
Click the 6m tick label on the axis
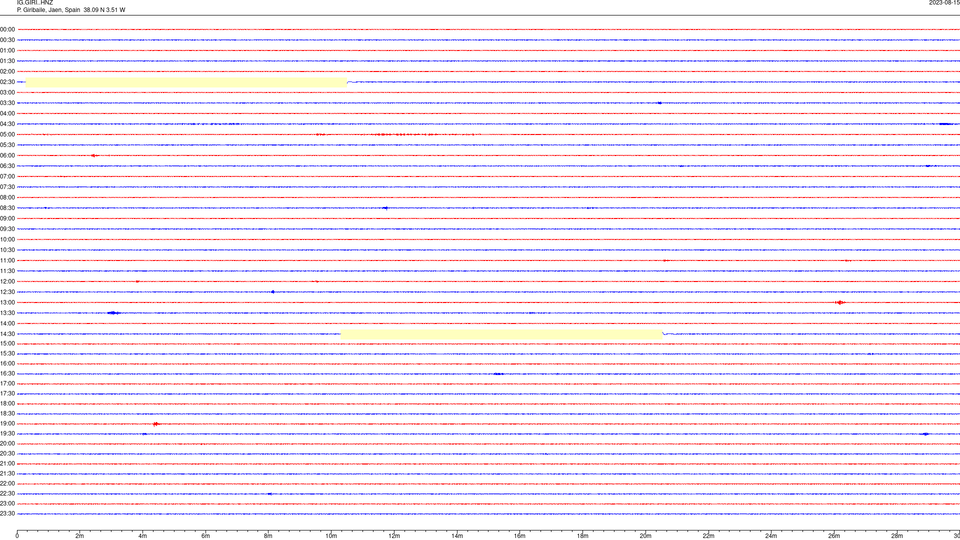206,536
